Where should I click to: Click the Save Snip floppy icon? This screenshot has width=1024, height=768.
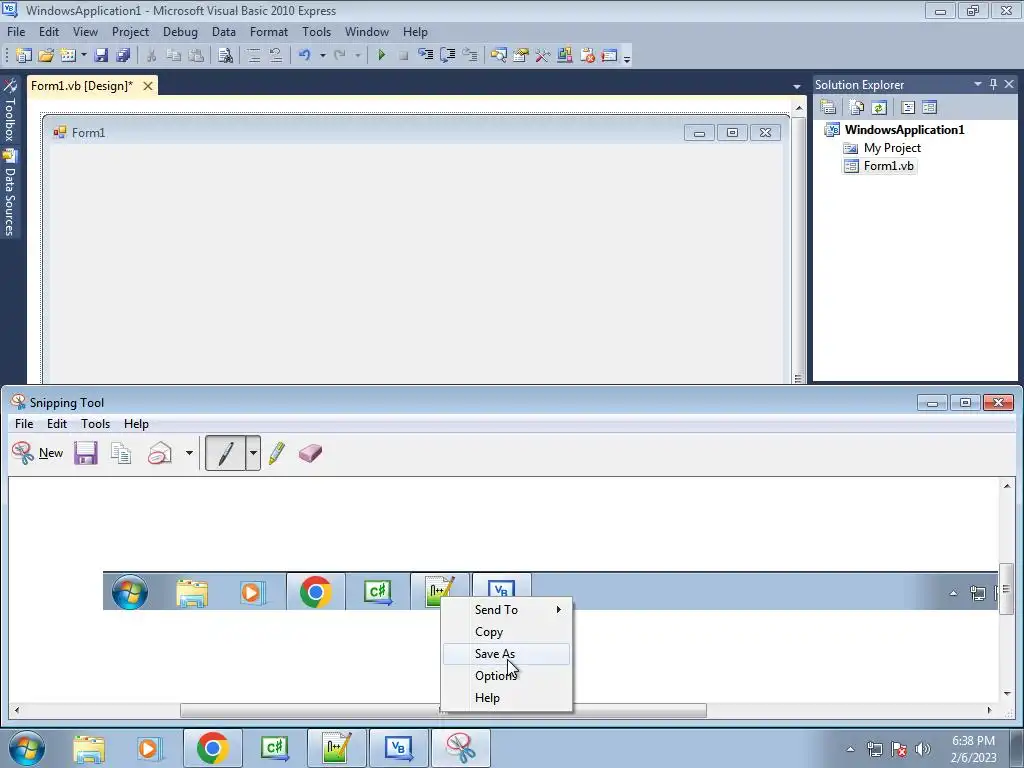pyautogui.click(x=86, y=453)
